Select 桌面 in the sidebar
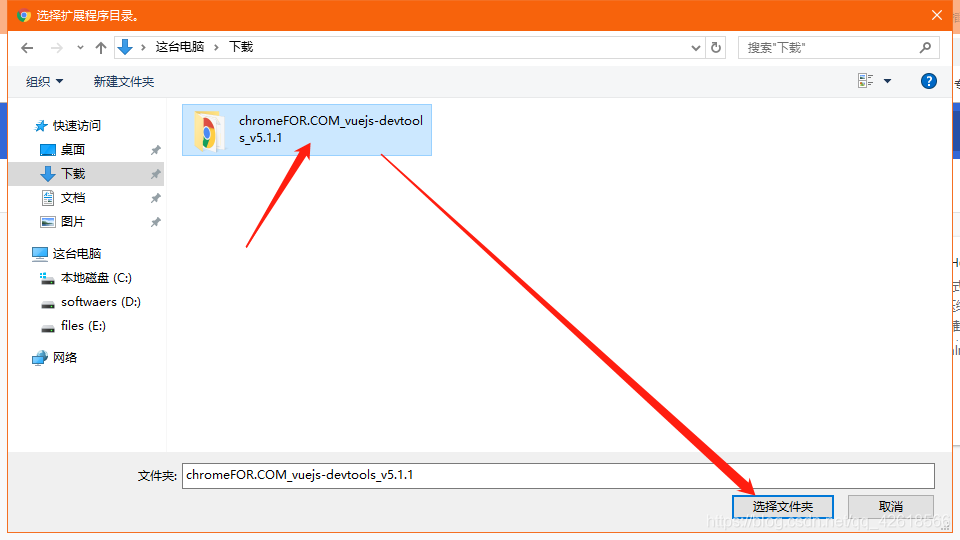 click(x=73, y=149)
